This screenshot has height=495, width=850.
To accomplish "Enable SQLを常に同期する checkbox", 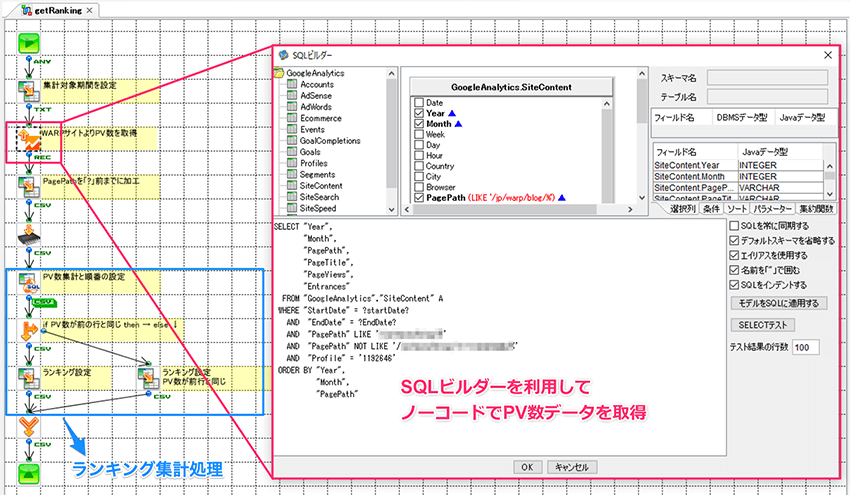I will click(734, 226).
